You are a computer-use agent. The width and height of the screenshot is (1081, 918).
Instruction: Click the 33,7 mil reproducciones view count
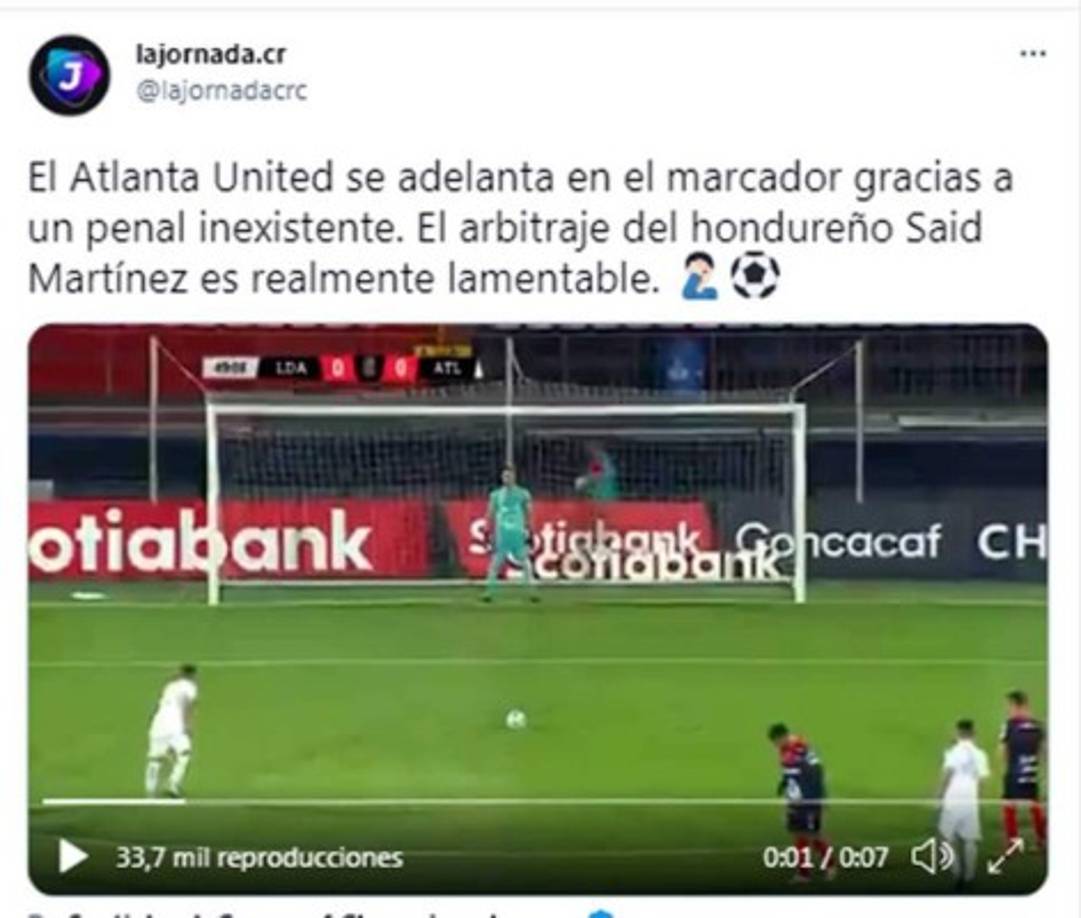coord(259,857)
